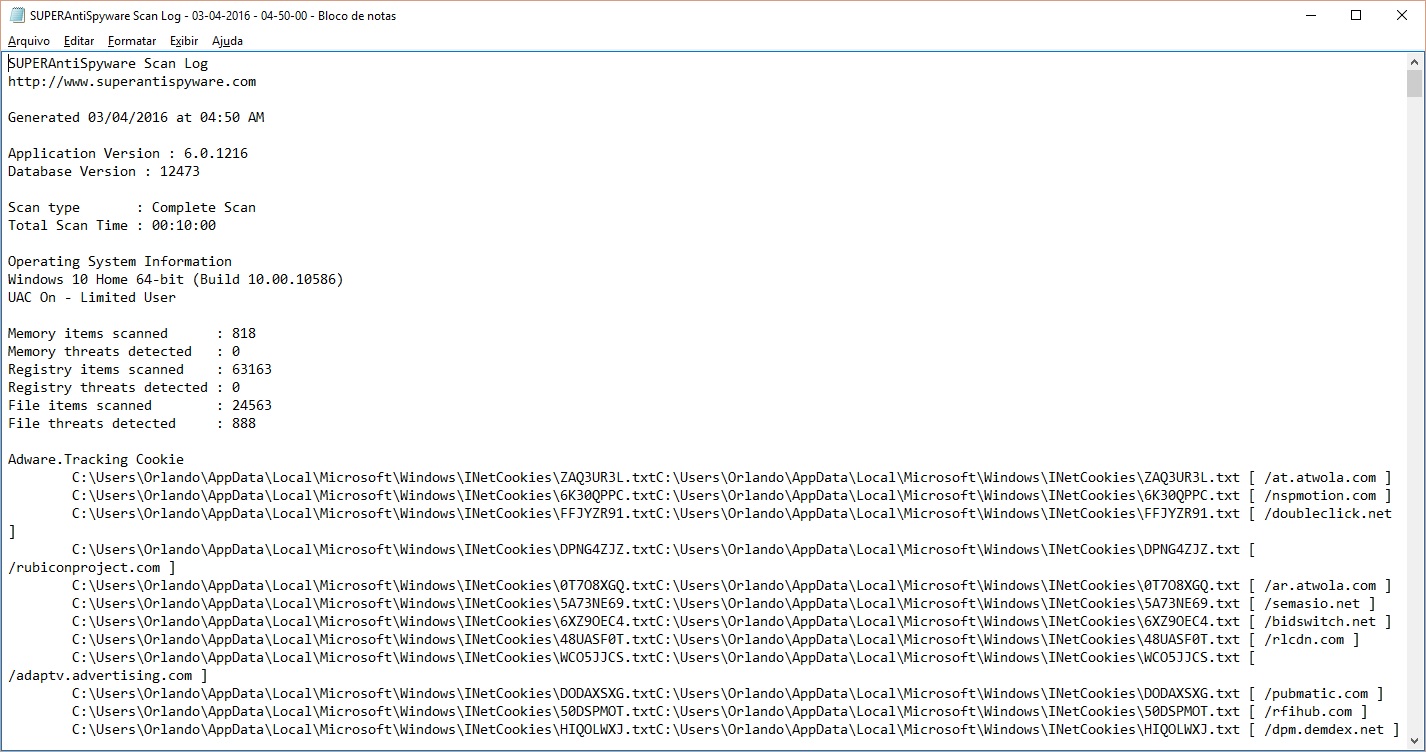
Task: Place cursor on 'Generated 03/04/2016' line
Action: [x=136, y=118]
